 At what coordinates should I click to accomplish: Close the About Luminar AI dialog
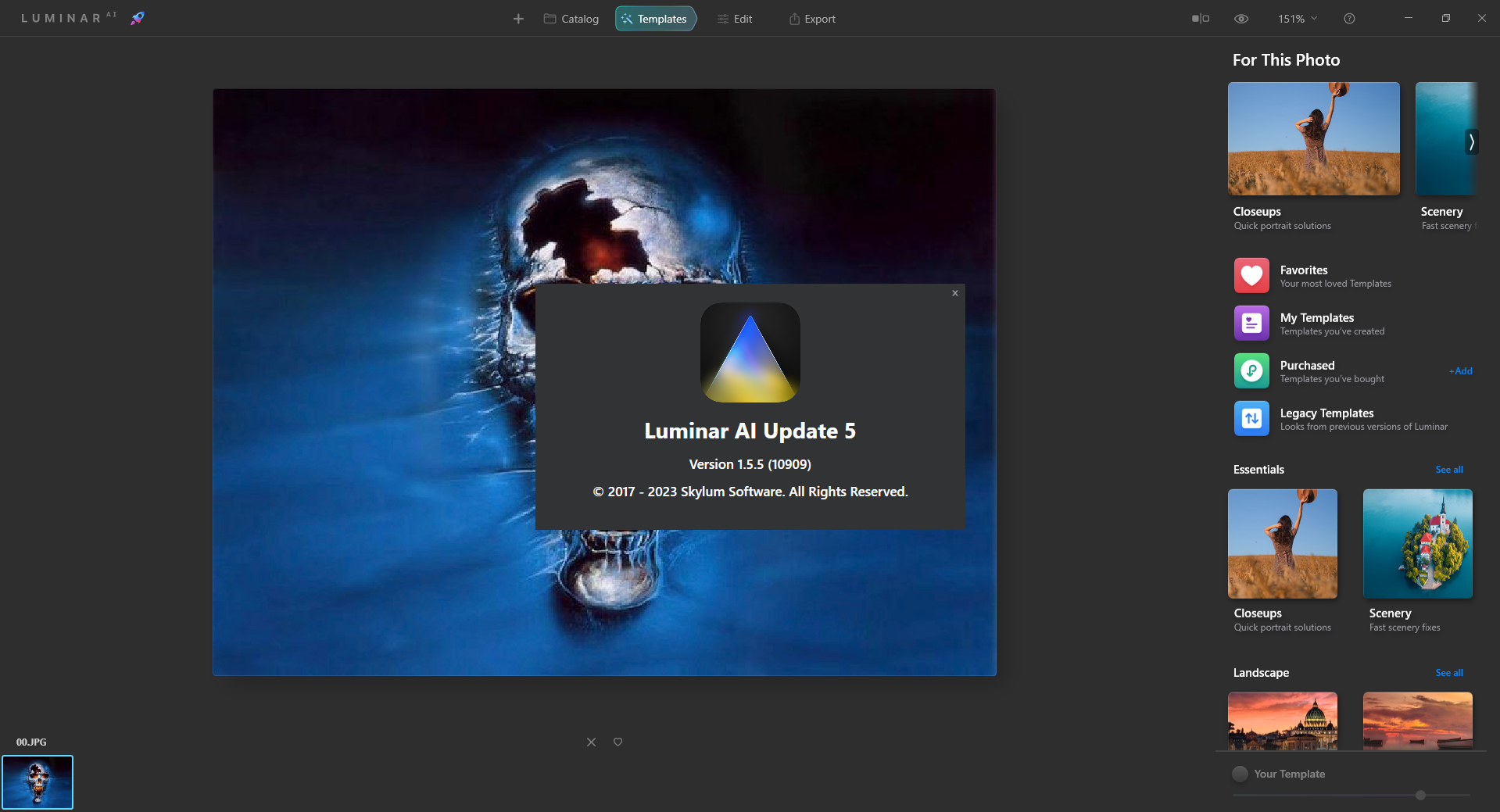[955, 293]
